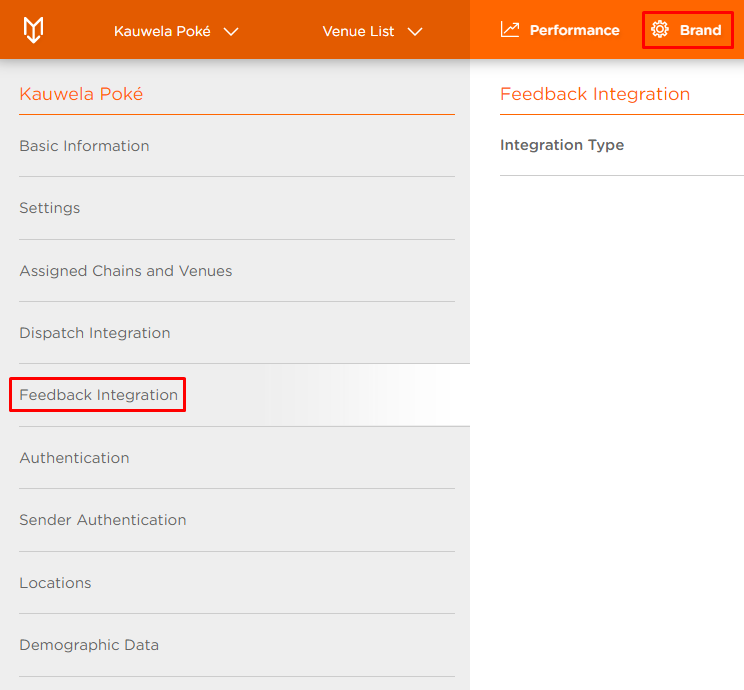
Task: Open the Performance tab
Action: [560, 30]
